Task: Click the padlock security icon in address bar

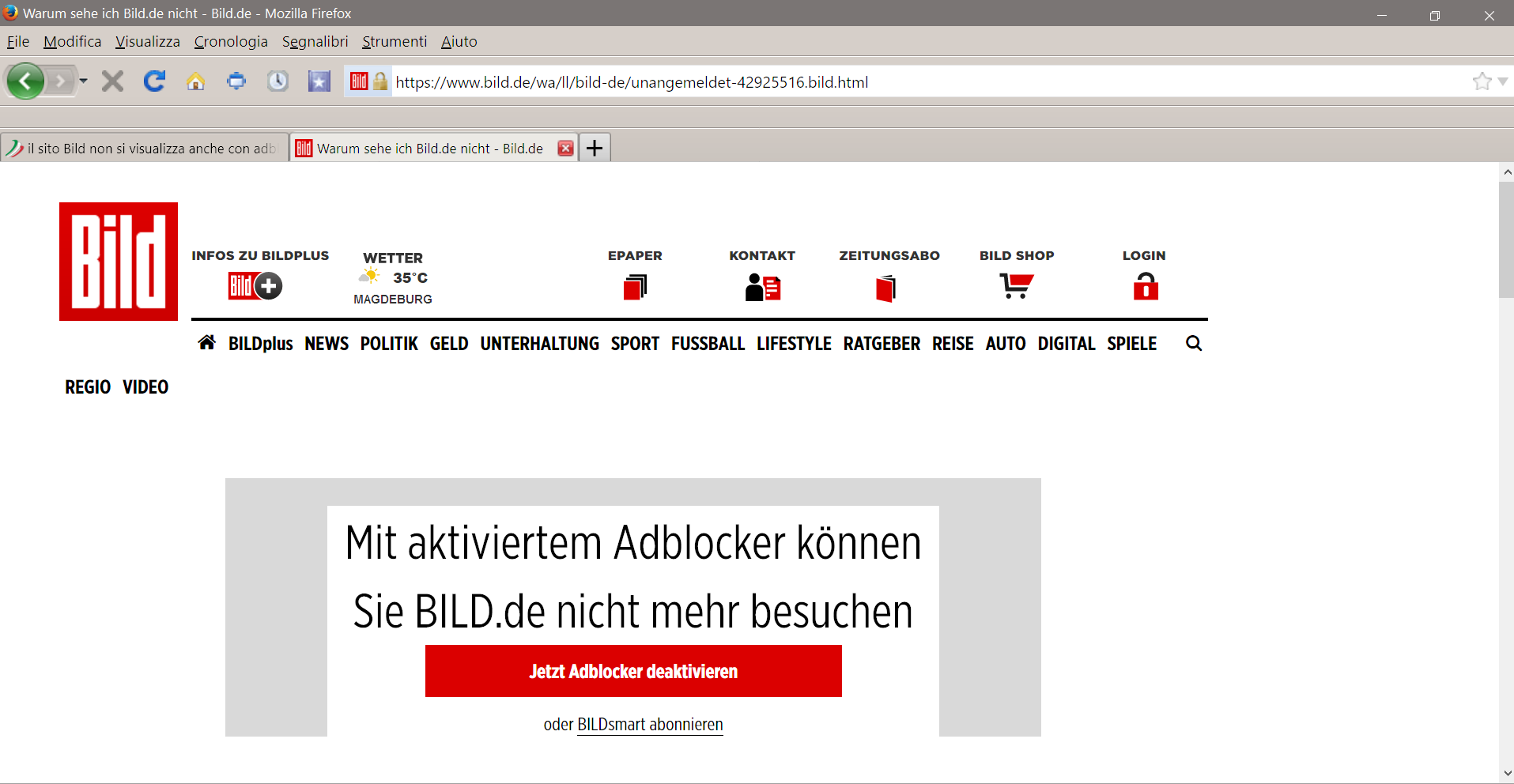Action: tap(380, 81)
